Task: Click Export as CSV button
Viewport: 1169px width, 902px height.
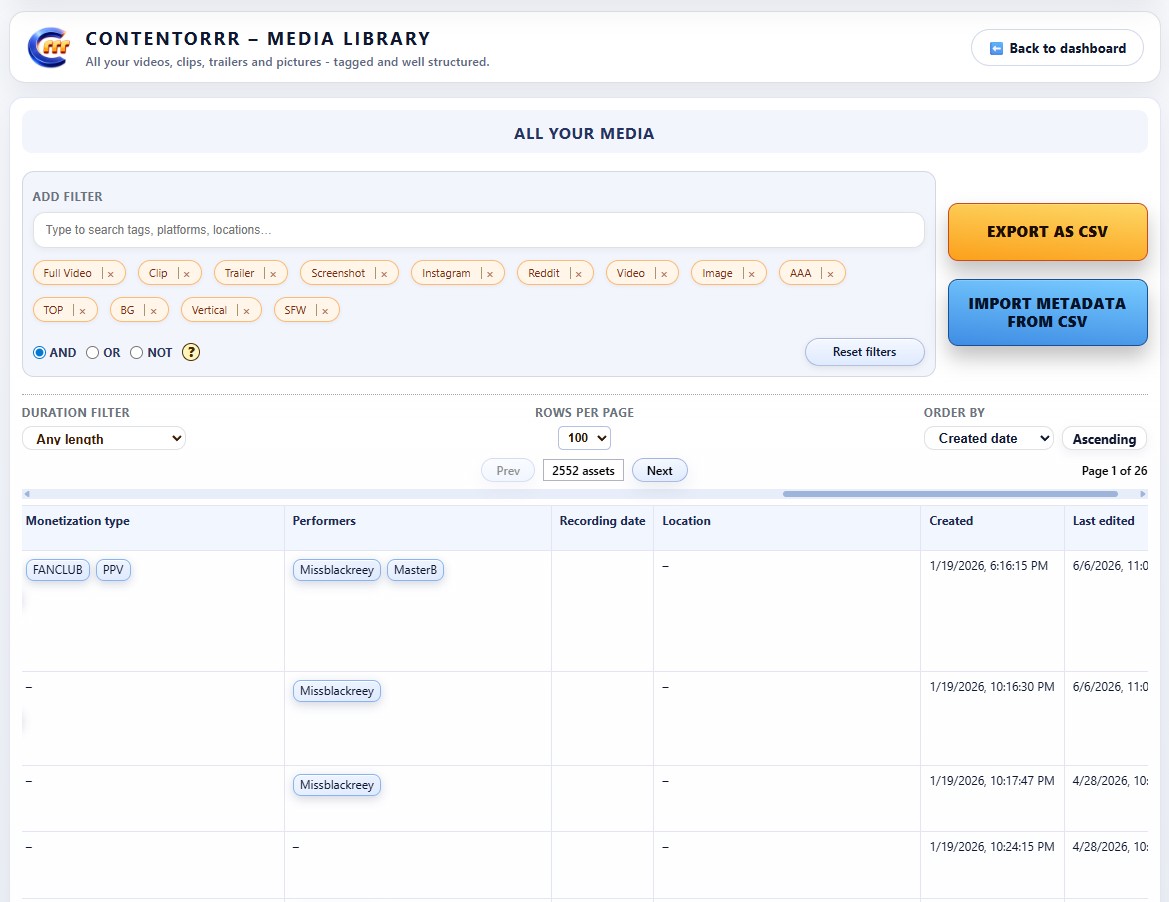Action: pyautogui.click(x=1047, y=232)
